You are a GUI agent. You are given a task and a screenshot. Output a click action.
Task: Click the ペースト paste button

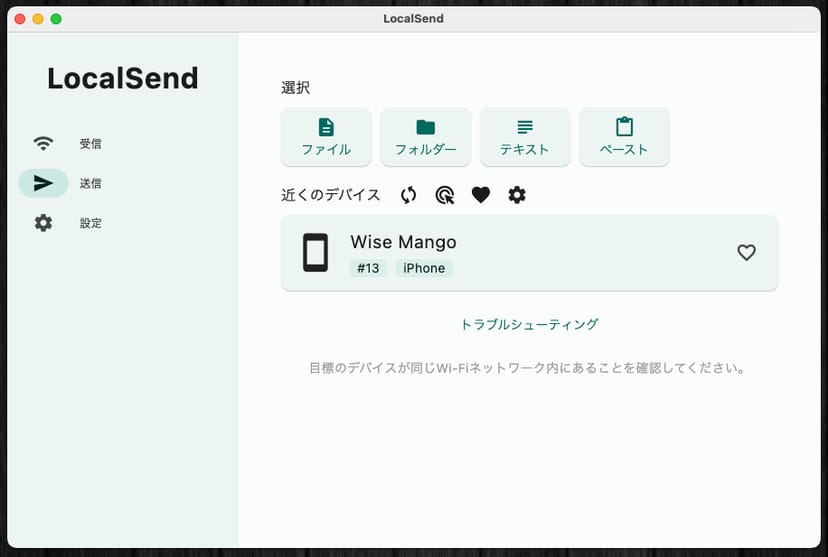(x=624, y=137)
